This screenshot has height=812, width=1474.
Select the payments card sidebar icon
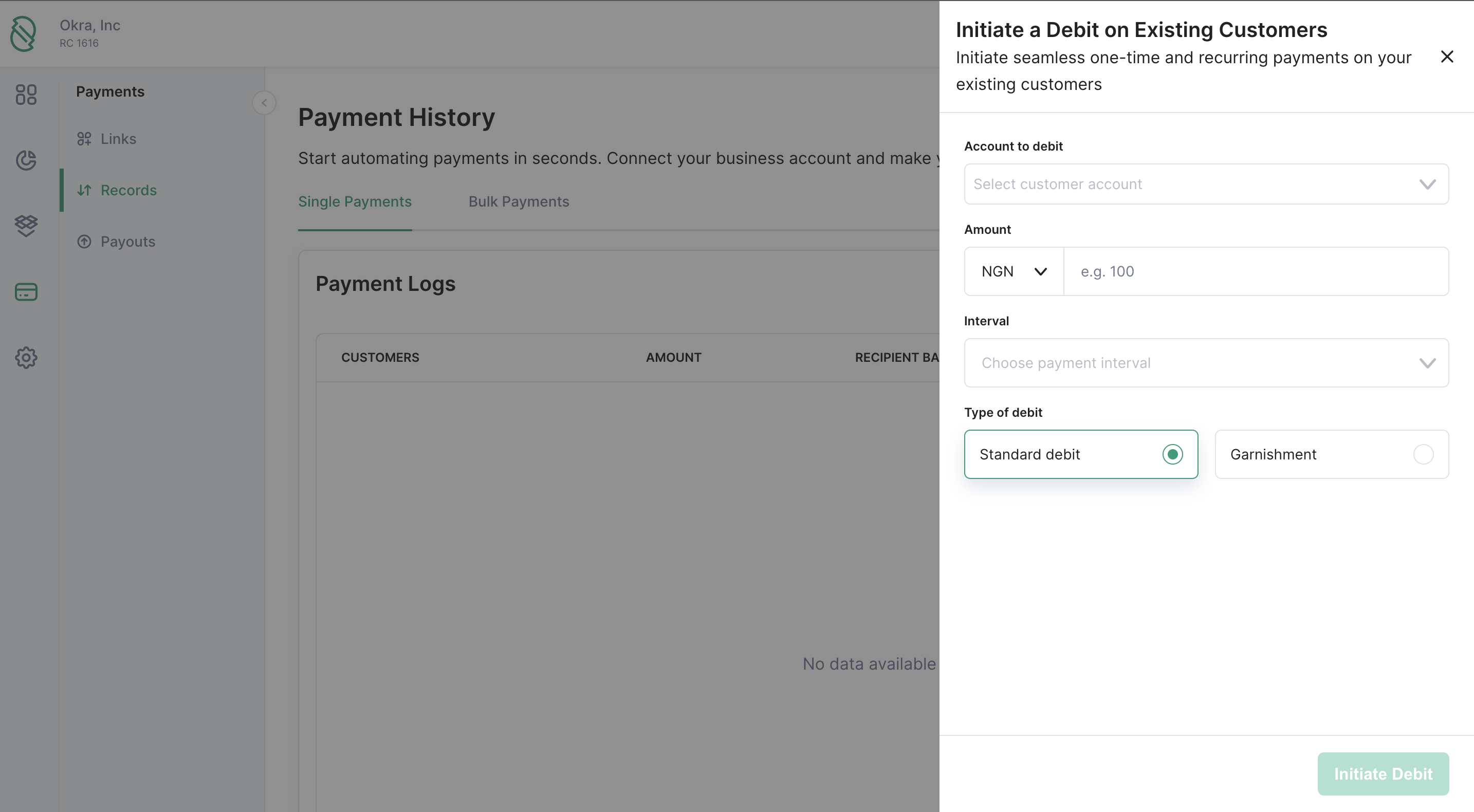pyautogui.click(x=26, y=292)
